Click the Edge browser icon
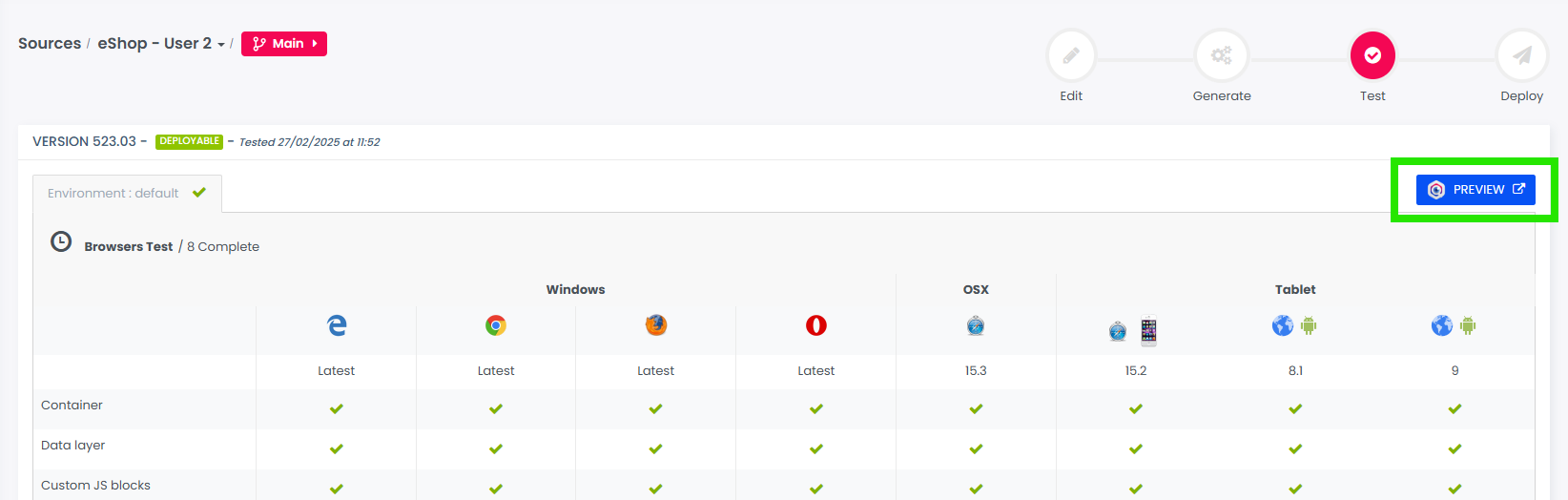This screenshot has width=1568, height=500. pos(337,325)
